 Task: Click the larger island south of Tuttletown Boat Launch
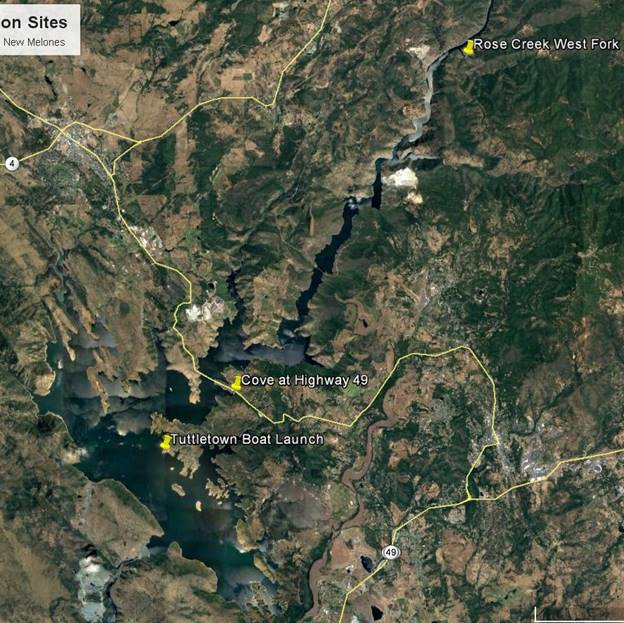coord(178,489)
